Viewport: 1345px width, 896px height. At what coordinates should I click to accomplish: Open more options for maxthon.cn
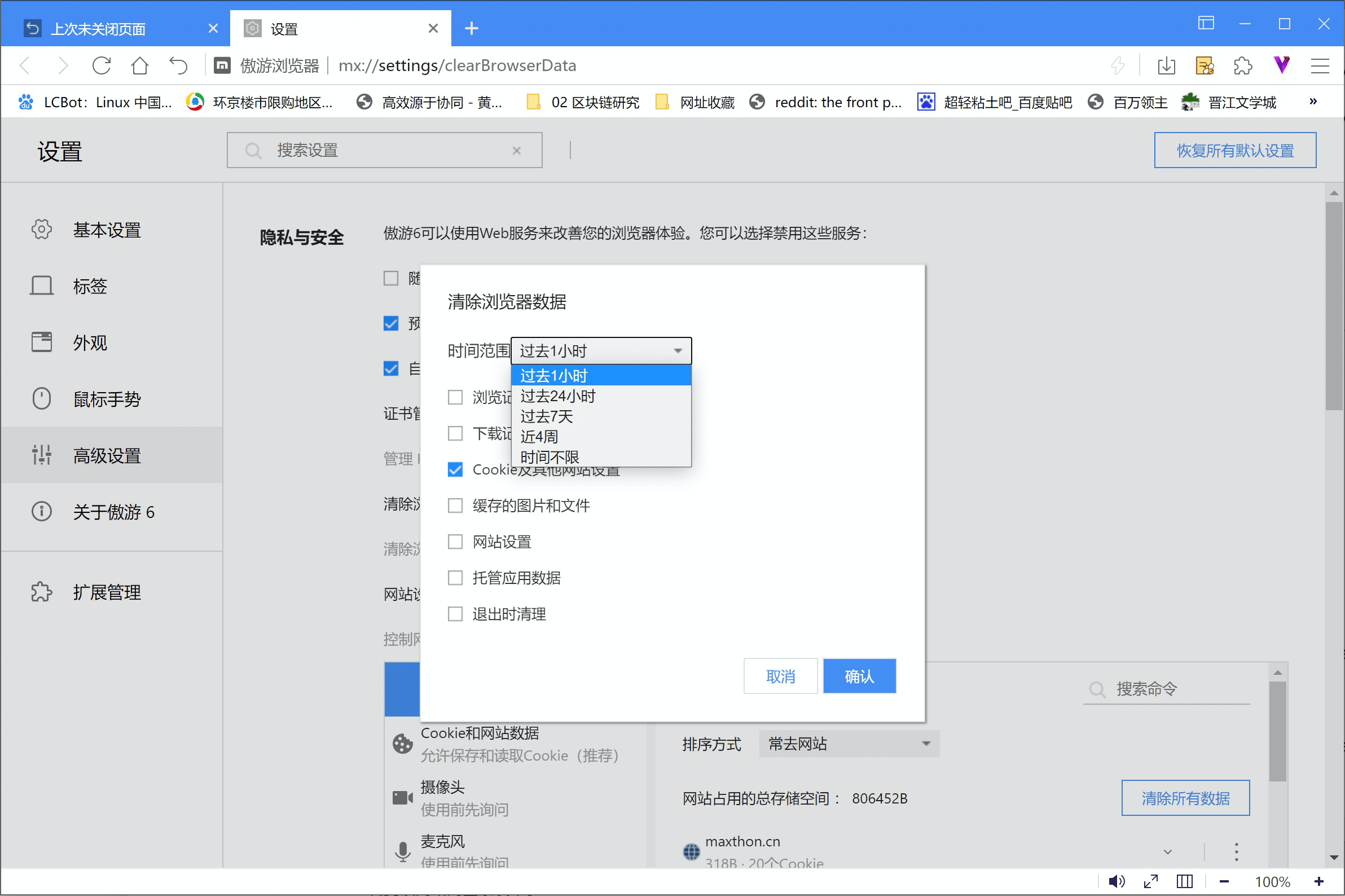(x=1237, y=852)
